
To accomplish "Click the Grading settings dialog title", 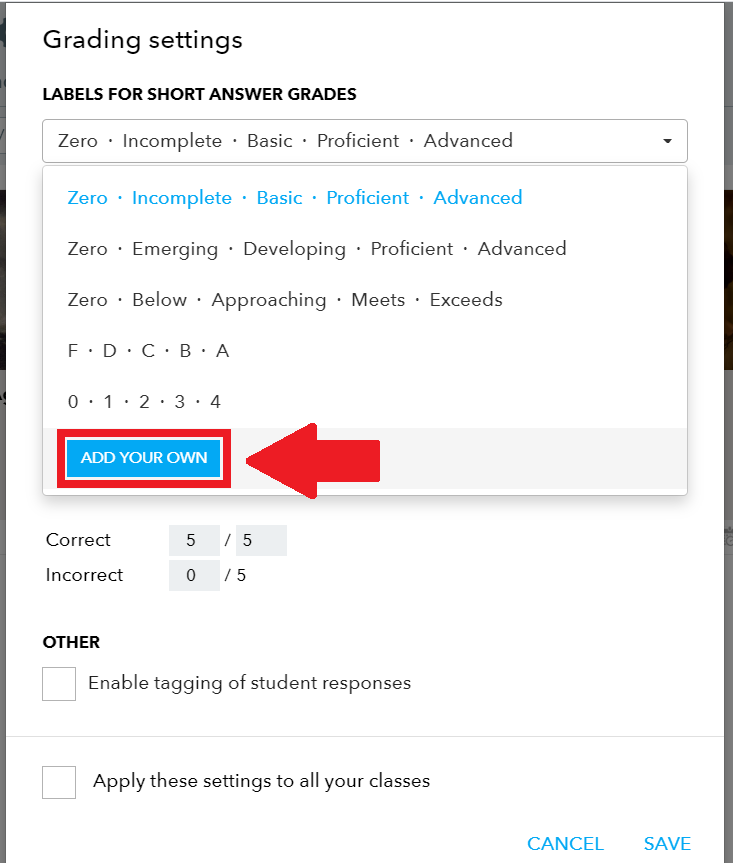I will (x=143, y=40).
